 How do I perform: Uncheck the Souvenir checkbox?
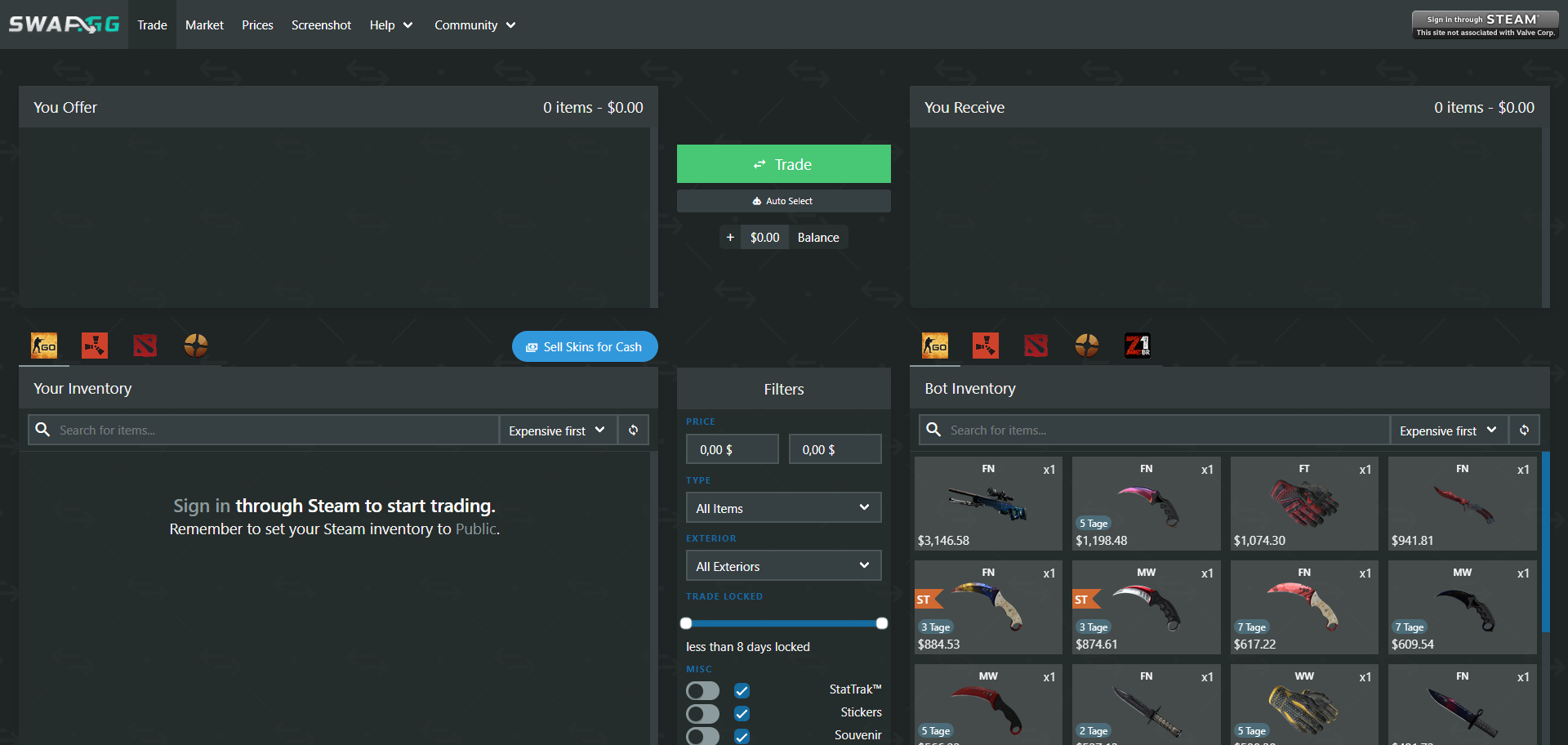pos(742,736)
